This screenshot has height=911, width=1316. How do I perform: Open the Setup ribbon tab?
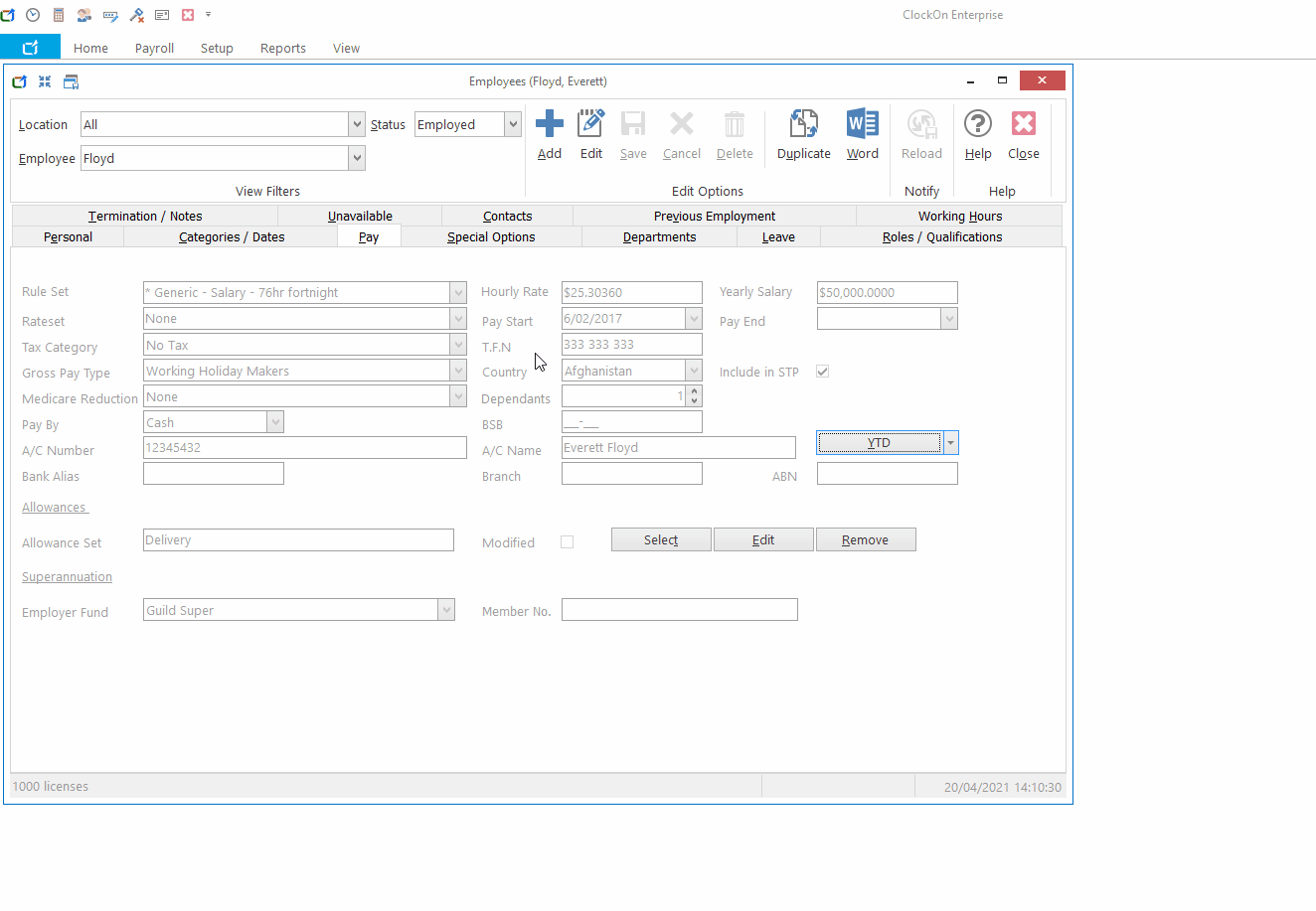[x=217, y=48]
